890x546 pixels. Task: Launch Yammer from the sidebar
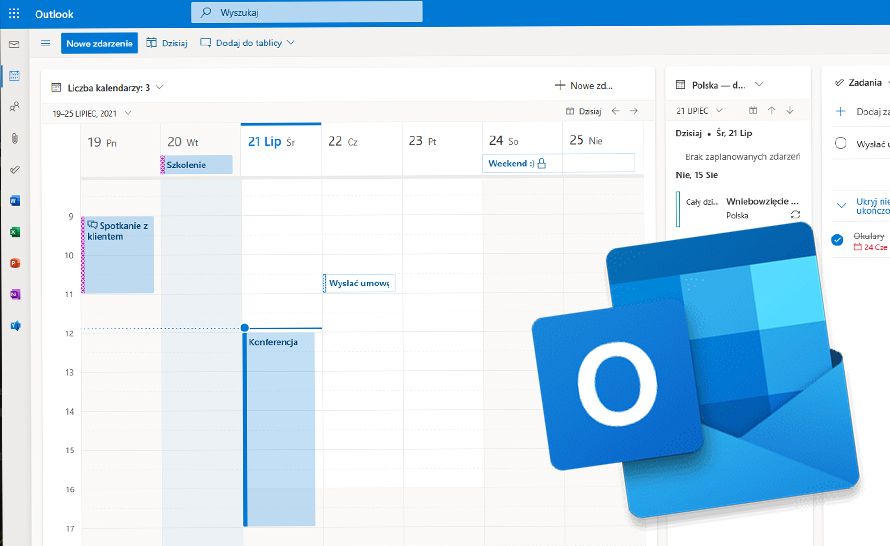[x=15, y=325]
